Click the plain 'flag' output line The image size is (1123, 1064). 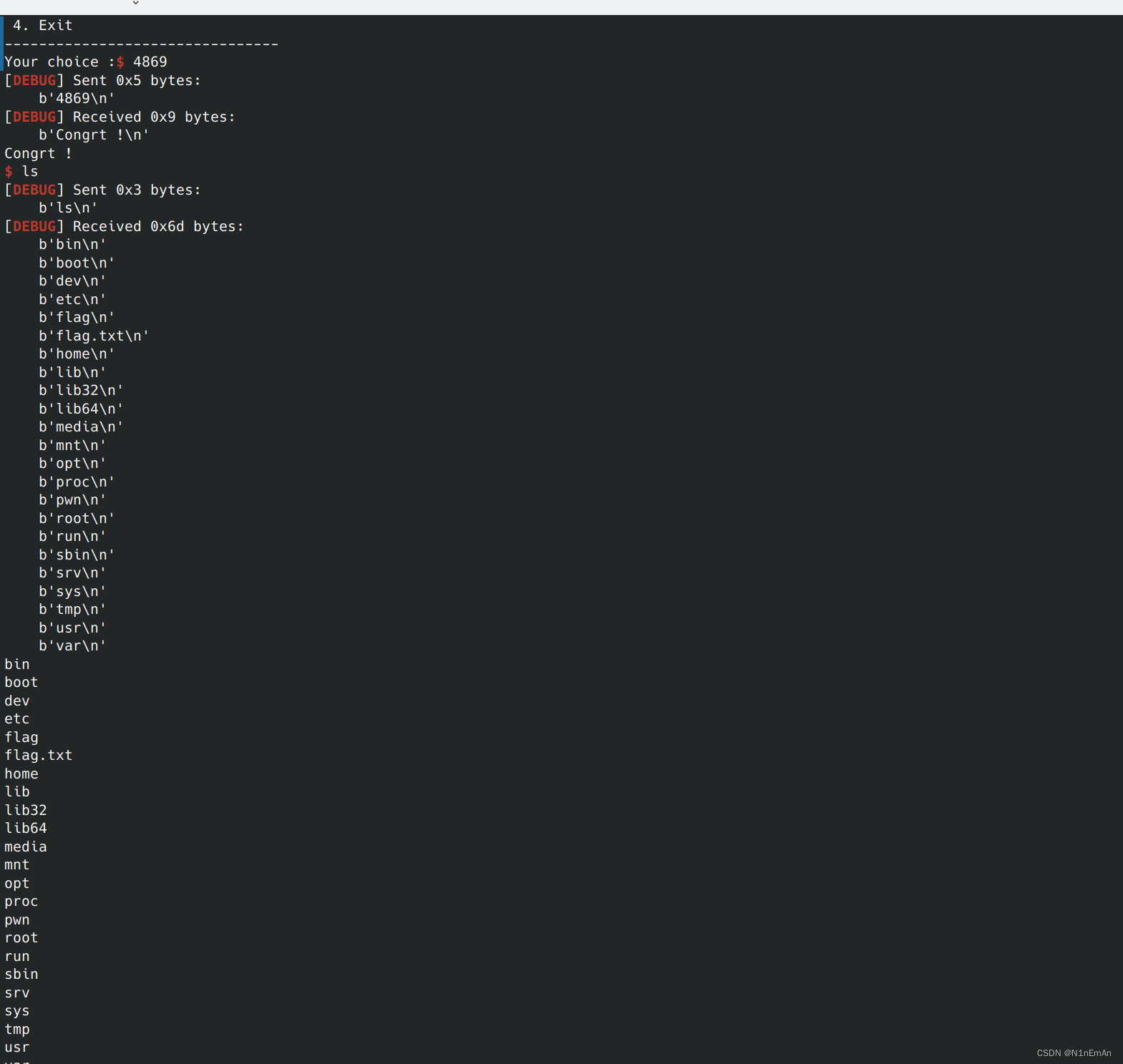click(x=21, y=737)
